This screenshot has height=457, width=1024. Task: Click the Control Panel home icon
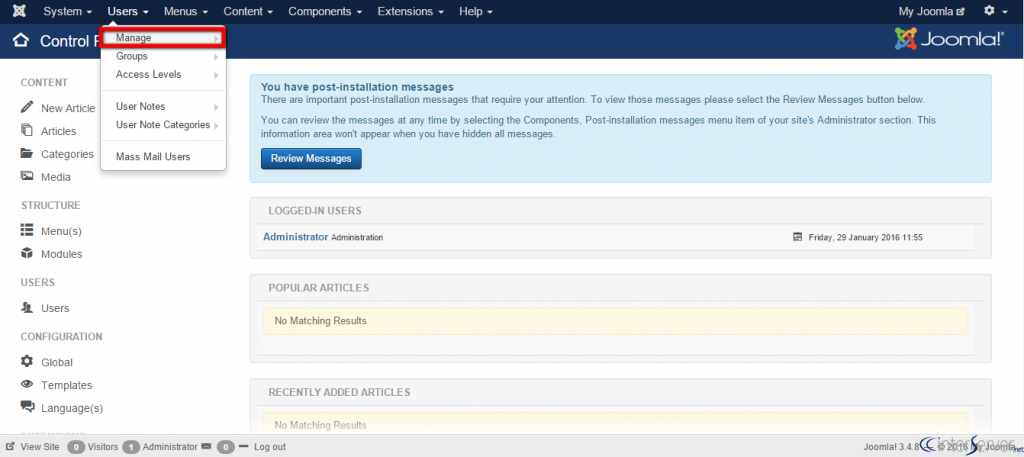point(21,41)
